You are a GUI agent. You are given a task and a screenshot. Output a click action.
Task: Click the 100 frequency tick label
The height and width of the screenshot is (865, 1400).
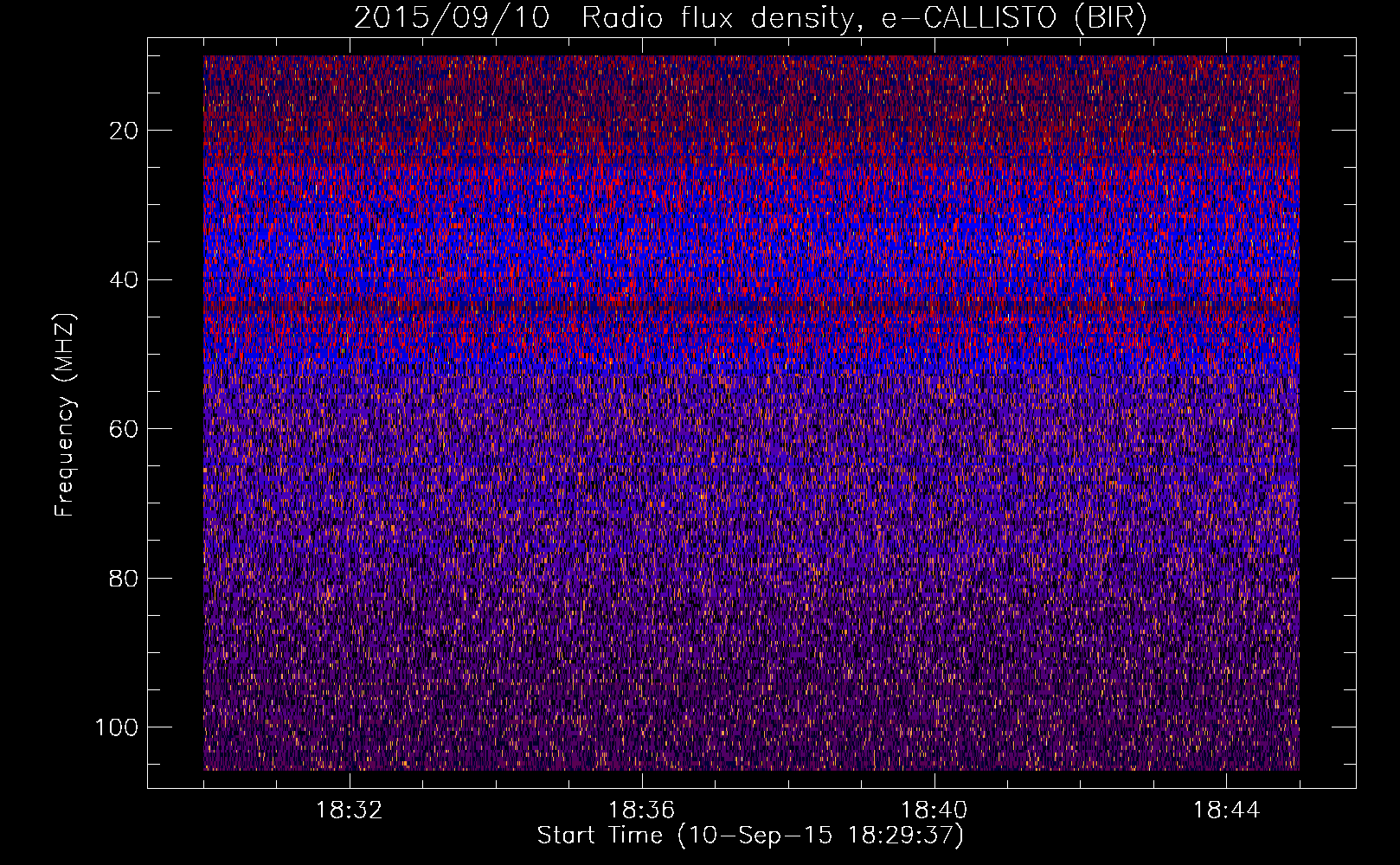tap(117, 727)
